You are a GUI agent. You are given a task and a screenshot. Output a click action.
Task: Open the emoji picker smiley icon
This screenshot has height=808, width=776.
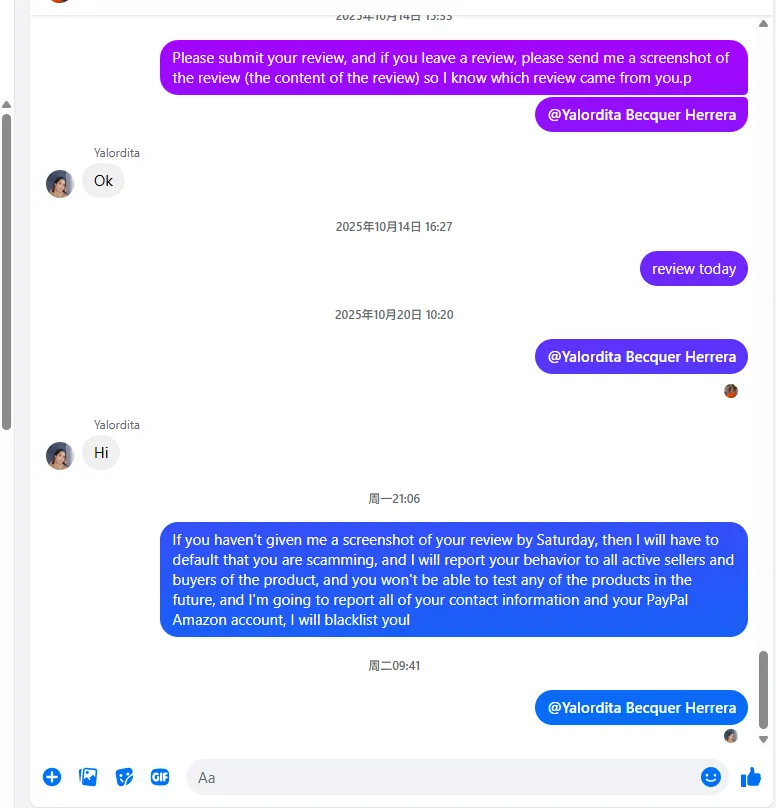[711, 777]
